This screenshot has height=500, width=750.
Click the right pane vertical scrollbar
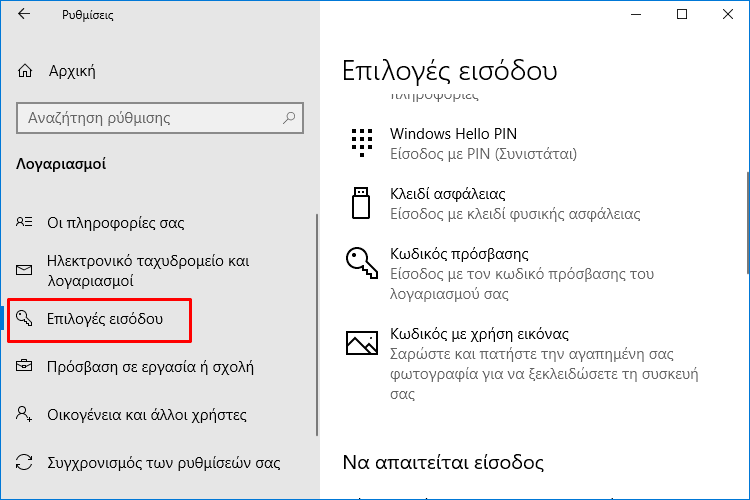747,222
